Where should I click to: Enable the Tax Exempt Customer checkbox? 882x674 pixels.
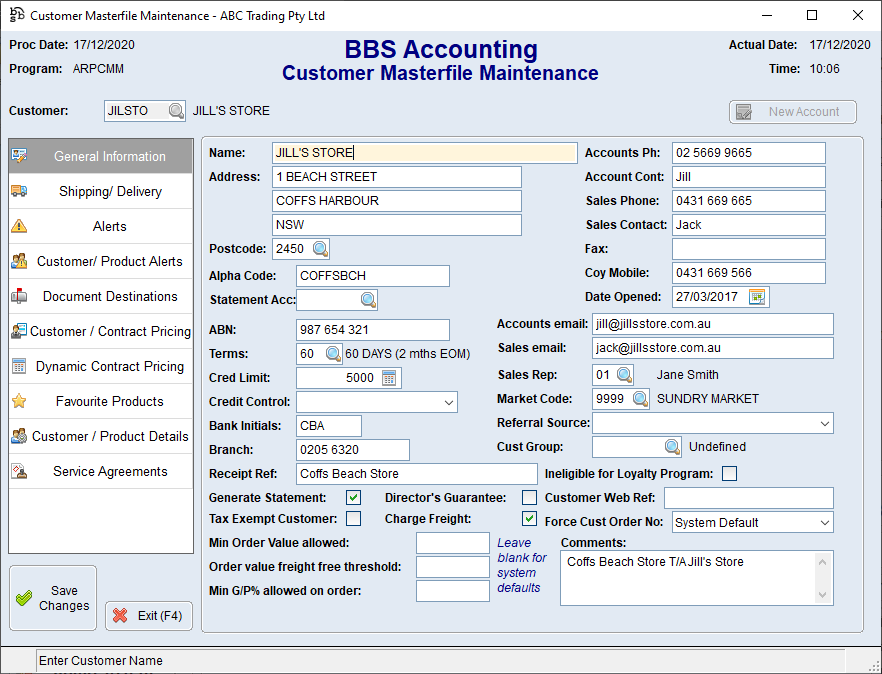(353, 518)
